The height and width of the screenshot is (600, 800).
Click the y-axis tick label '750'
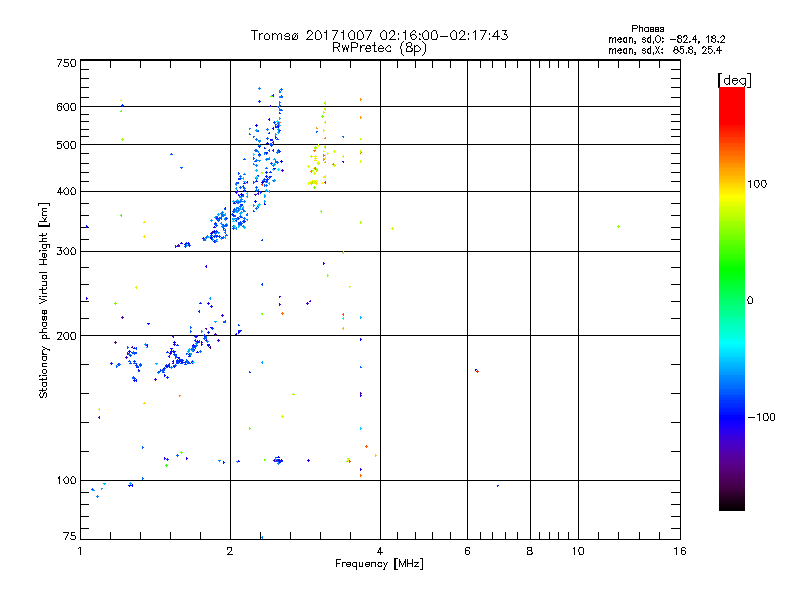(x=66, y=63)
